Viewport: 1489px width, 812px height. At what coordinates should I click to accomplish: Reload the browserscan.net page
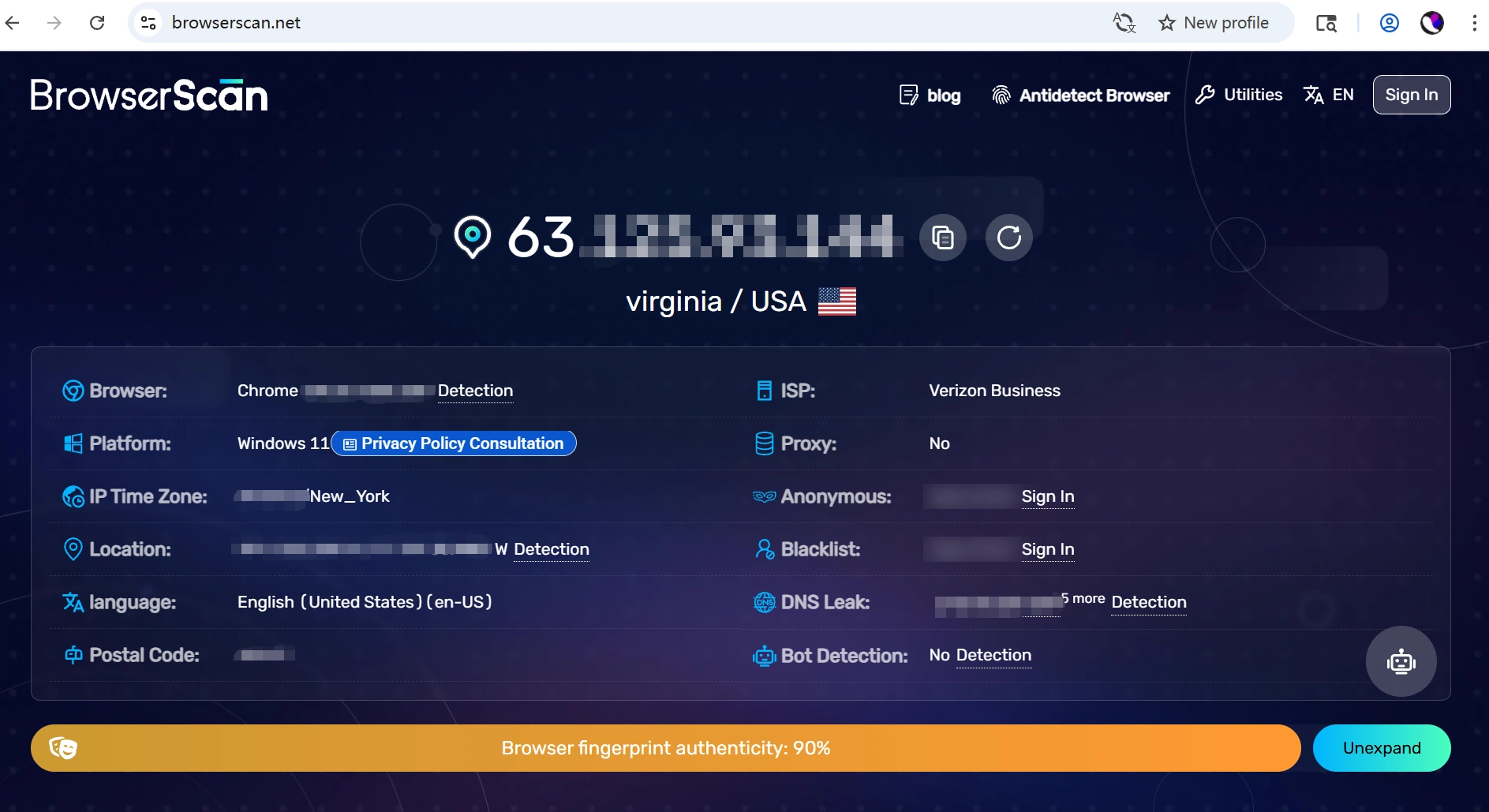point(97,23)
